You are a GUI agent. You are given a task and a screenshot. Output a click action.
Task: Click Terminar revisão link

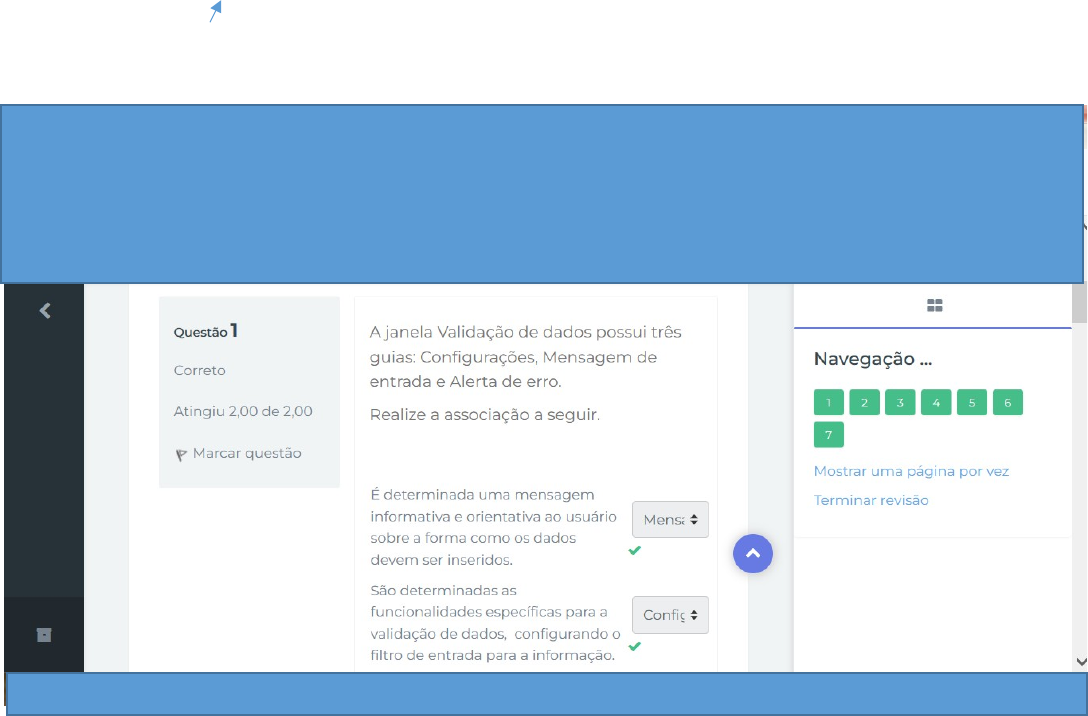pyautogui.click(x=871, y=500)
